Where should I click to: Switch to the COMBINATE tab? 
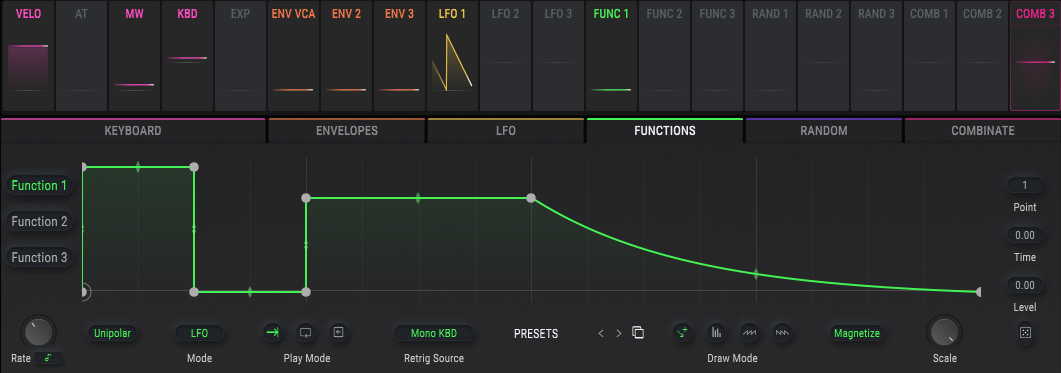pyautogui.click(x=983, y=131)
